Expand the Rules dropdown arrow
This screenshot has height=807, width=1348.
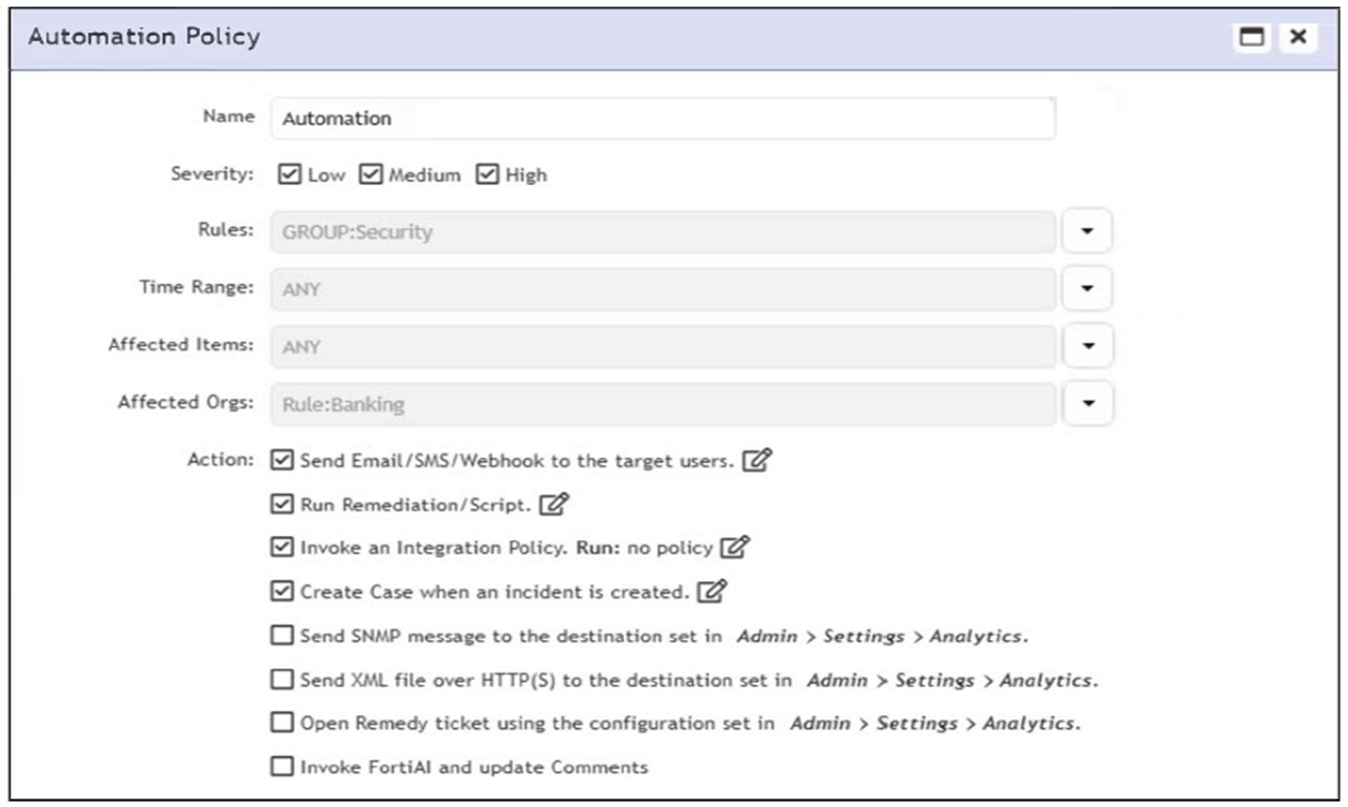(1089, 232)
